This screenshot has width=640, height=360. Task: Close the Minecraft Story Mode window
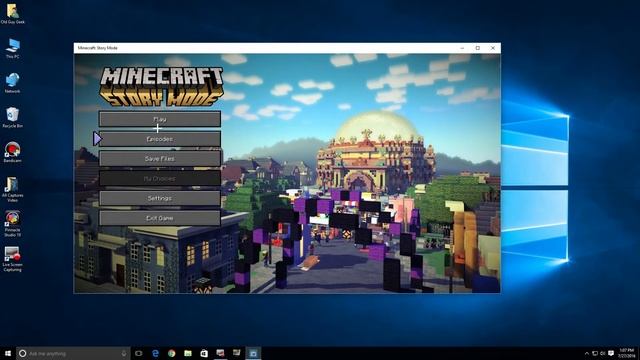click(493, 48)
